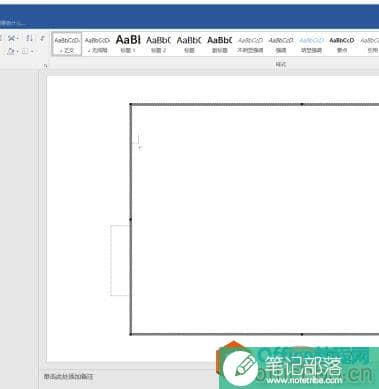379x389 pixels.
Task: Open the Paragraph settings dialog launcher
Action: [x=46, y=66]
